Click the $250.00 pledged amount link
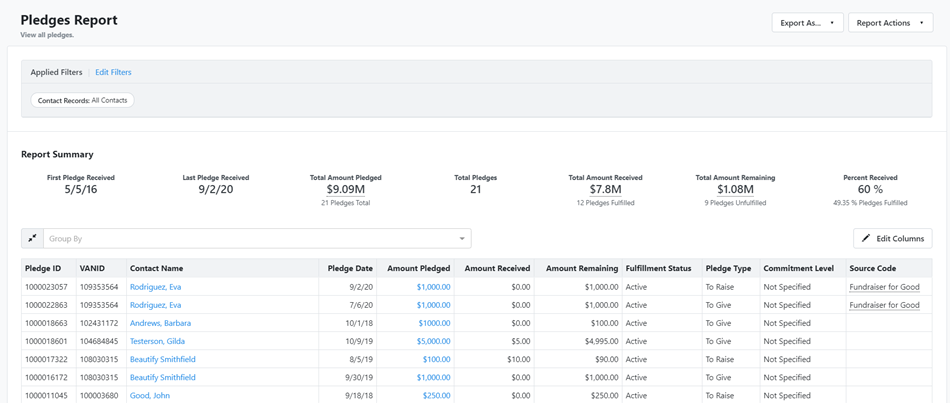The image size is (950, 403). 436,395
